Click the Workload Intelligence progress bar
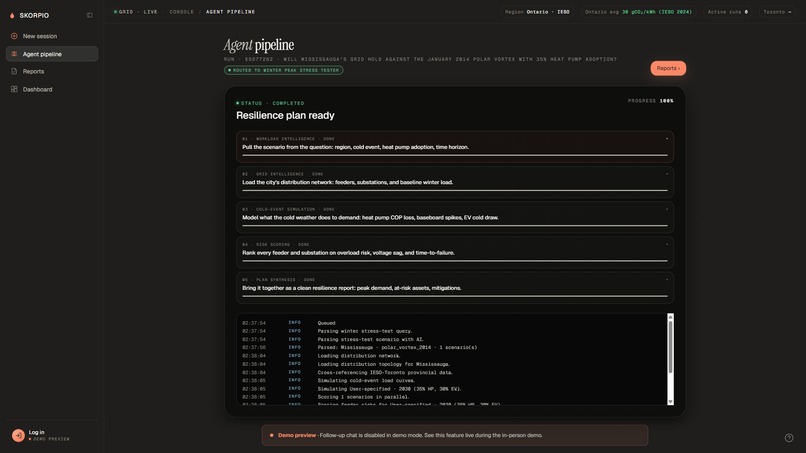This screenshot has width=806, height=453. pos(455,155)
